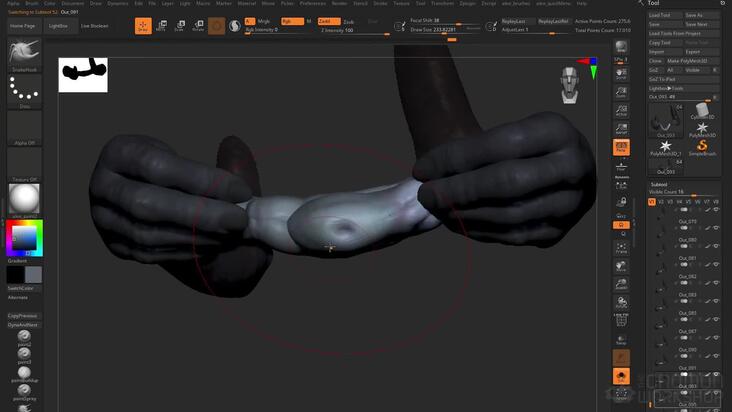This screenshot has height=412, width=732.
Task: Open the Dots stroke type selector
Action: (x=24, y=91)
